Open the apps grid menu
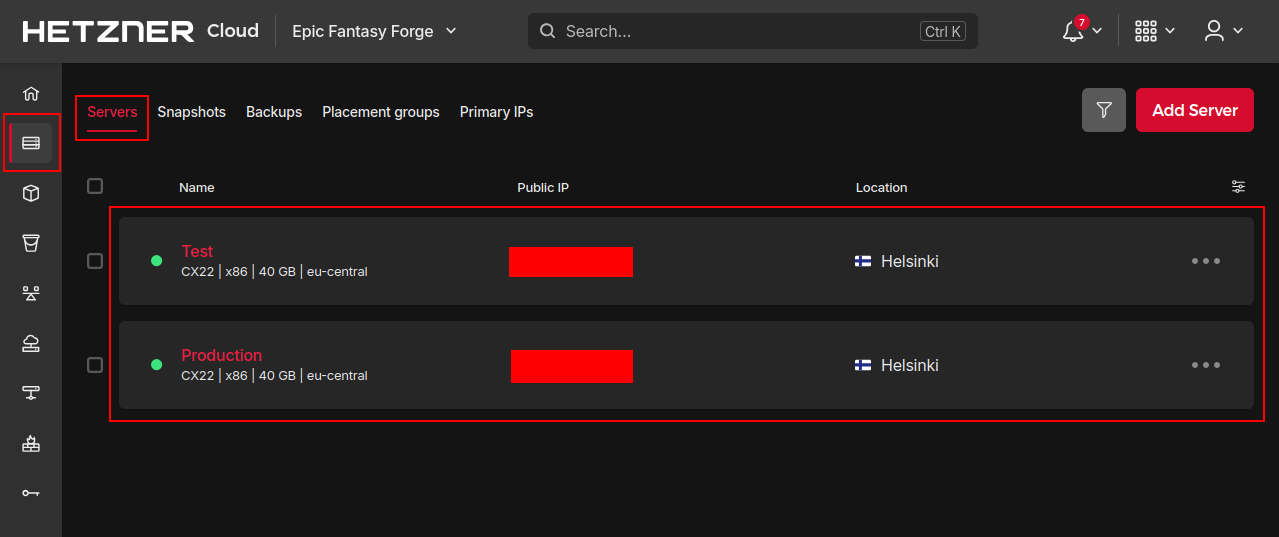Image resolution: width=1279 pixels, height=537 pixels. 1146,31
